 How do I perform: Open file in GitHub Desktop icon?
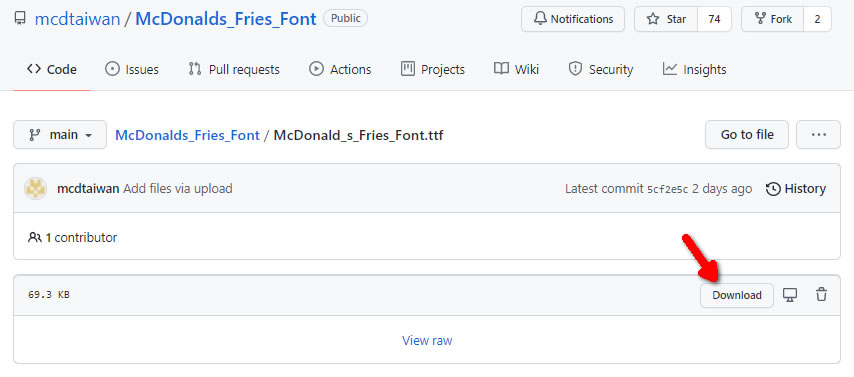pyautogui.click(x=790, y=295)
